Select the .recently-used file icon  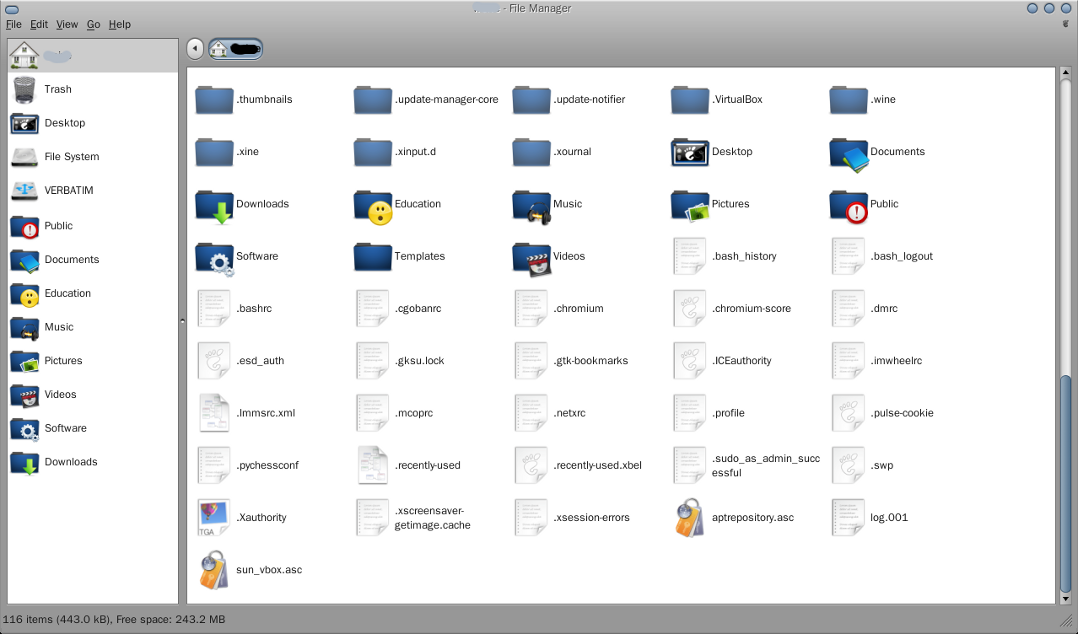373,466
